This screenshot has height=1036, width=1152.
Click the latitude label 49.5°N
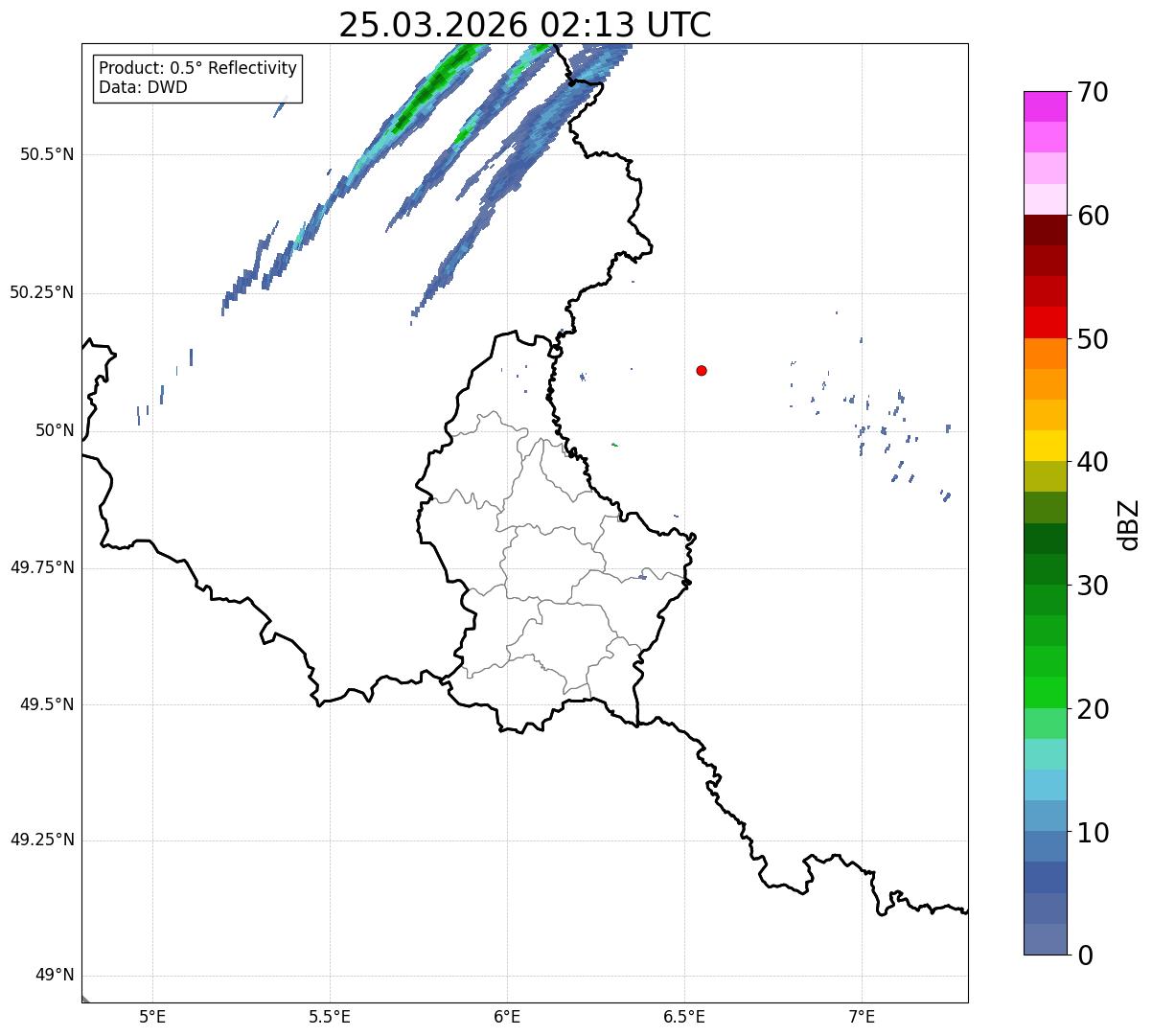(47, 704)
